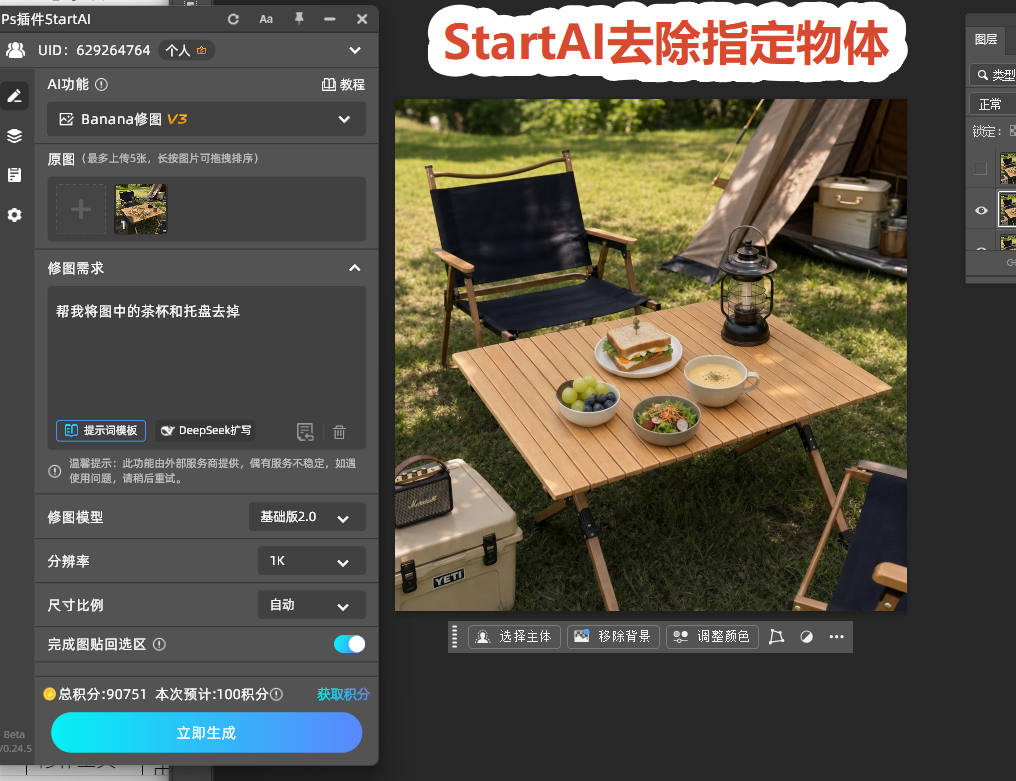Click the 立即生成 generate button
The width and height of the screenshot is (1016, 781).
(206, 732)
